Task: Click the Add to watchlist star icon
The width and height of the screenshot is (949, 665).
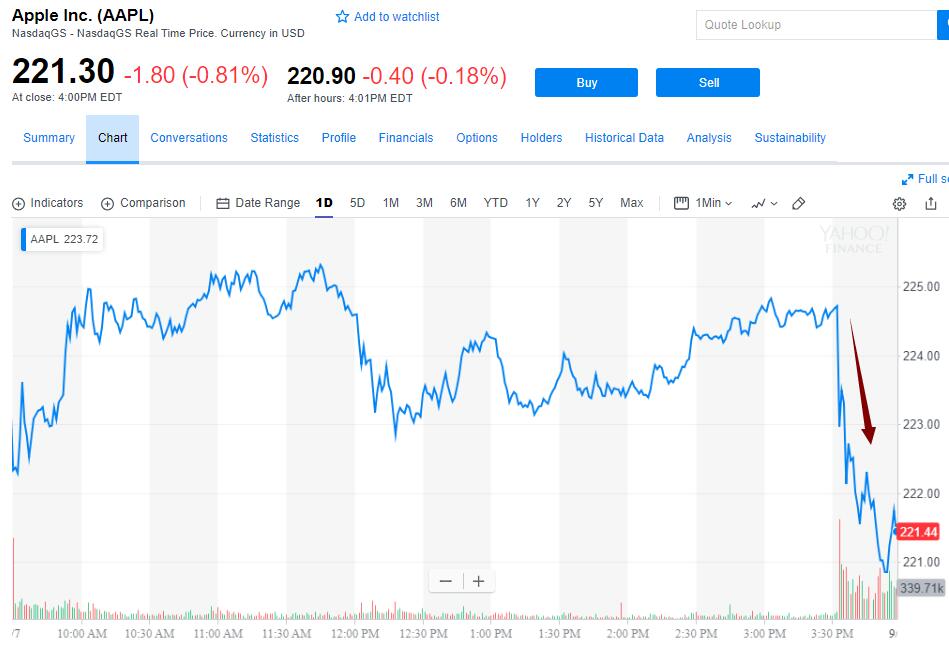Action: click(x=343, y=17)
